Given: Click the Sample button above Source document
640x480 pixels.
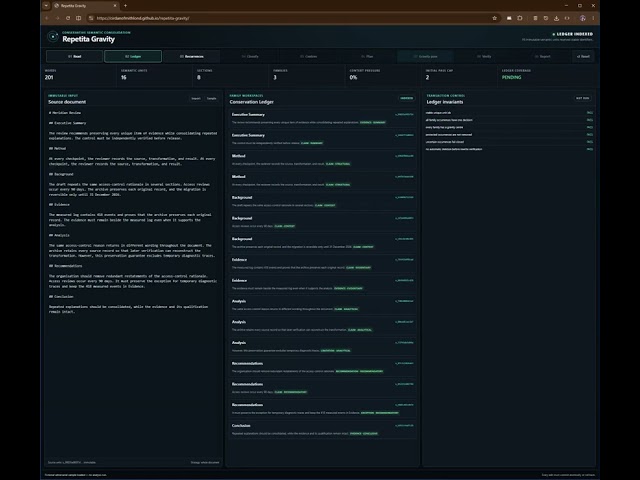Looking at the screenshot, I should coord(211,98).
